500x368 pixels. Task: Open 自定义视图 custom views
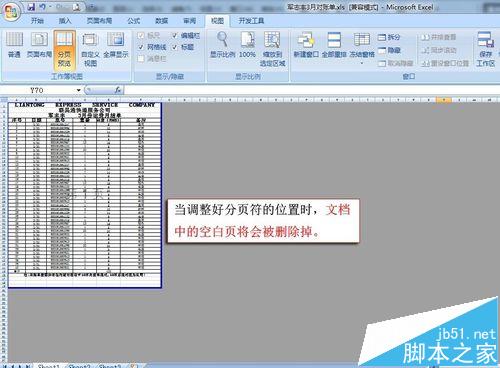click(x=90, y=50)
